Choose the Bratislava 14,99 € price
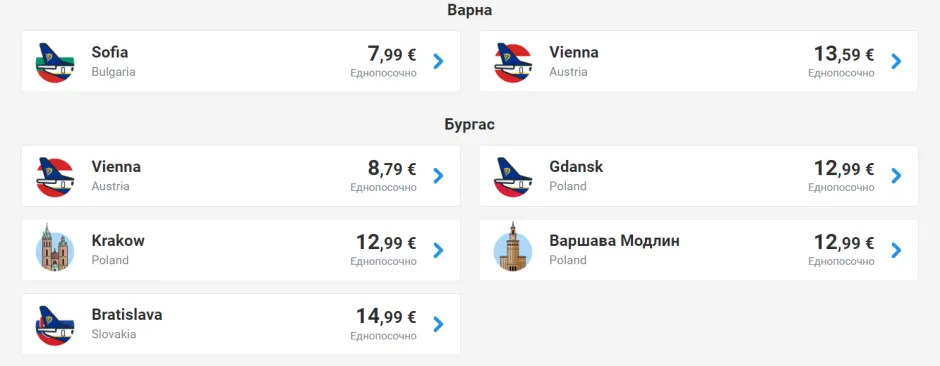Viewport: 940px width, 366px height. [x=386, y=316]
